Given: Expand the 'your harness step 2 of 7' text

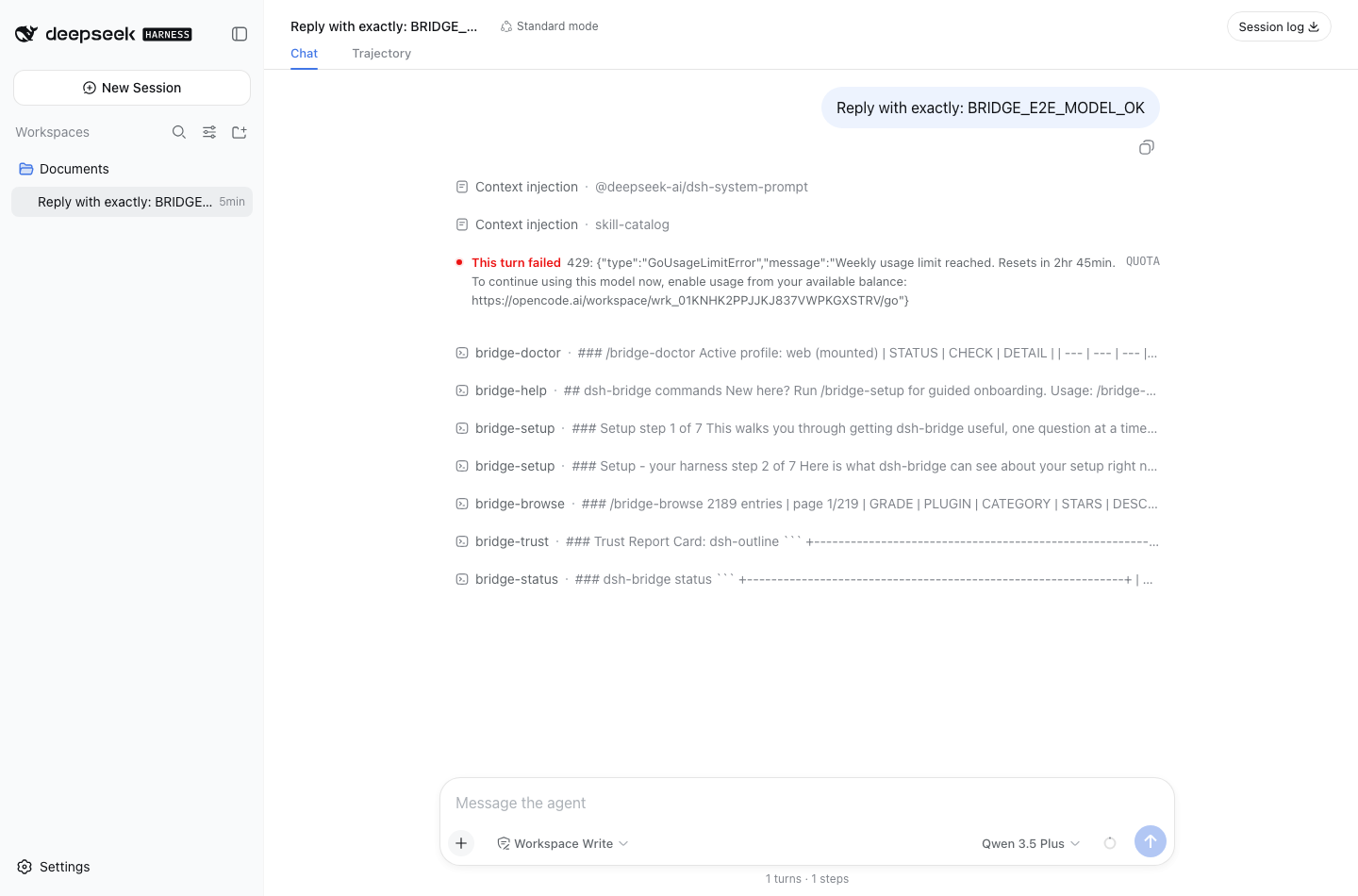Looking at the screenshot, I should coord(865,466).
